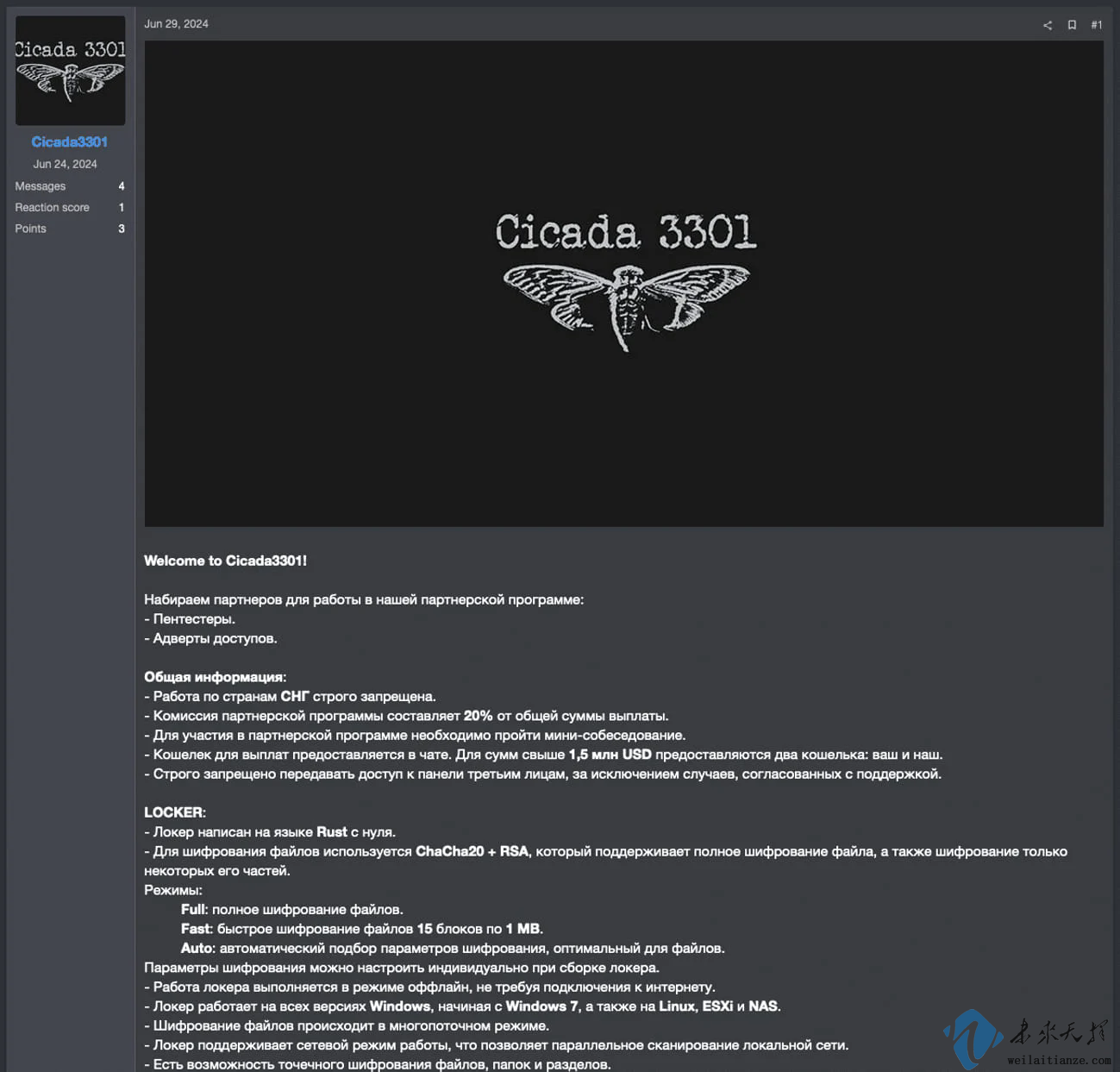Open the Cicada3301 username profile link
Screen dimensions: 1120x1072
point(69,142)
